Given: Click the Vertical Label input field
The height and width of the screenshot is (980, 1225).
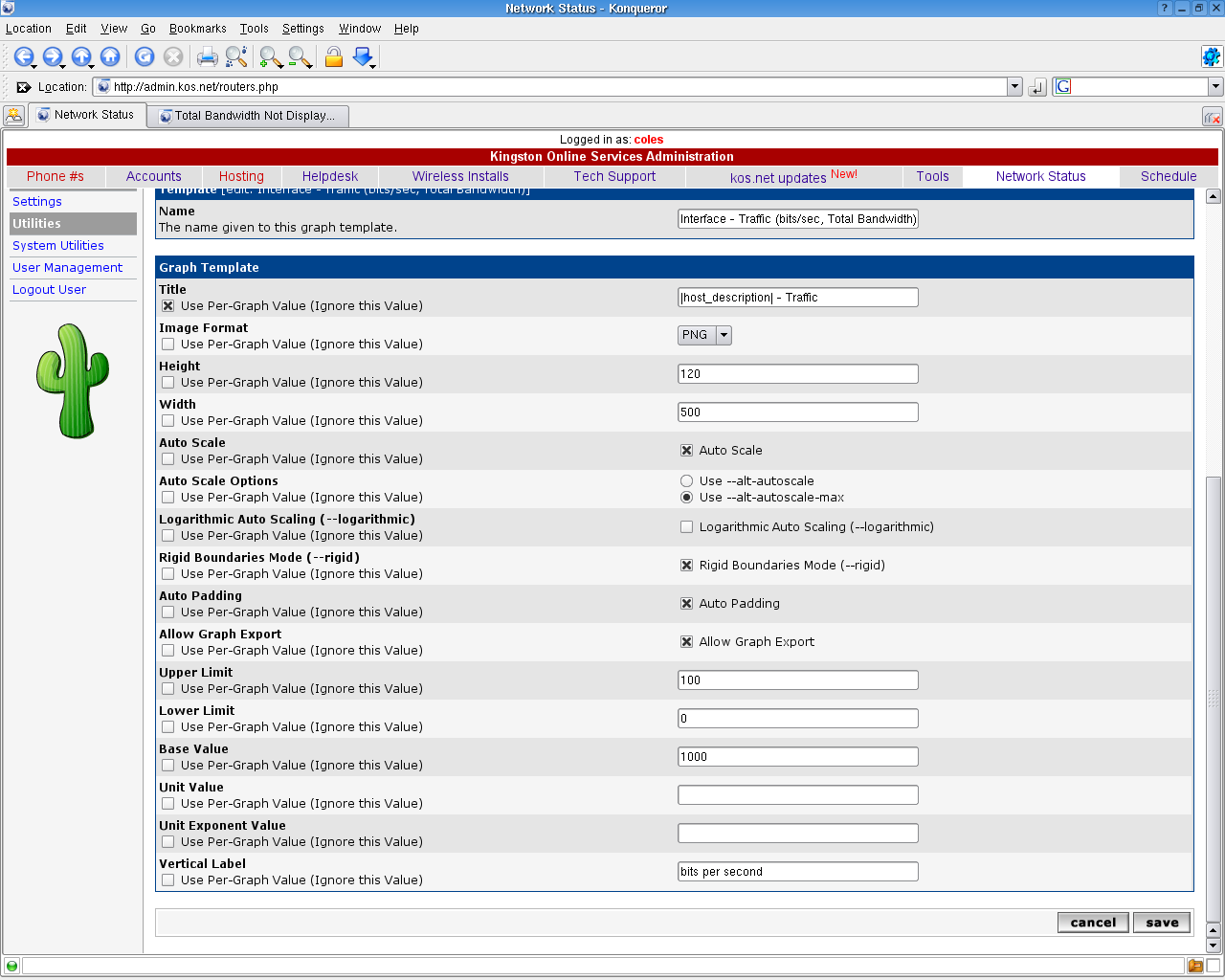Looking at the screenshot, I should coord(798,872).
